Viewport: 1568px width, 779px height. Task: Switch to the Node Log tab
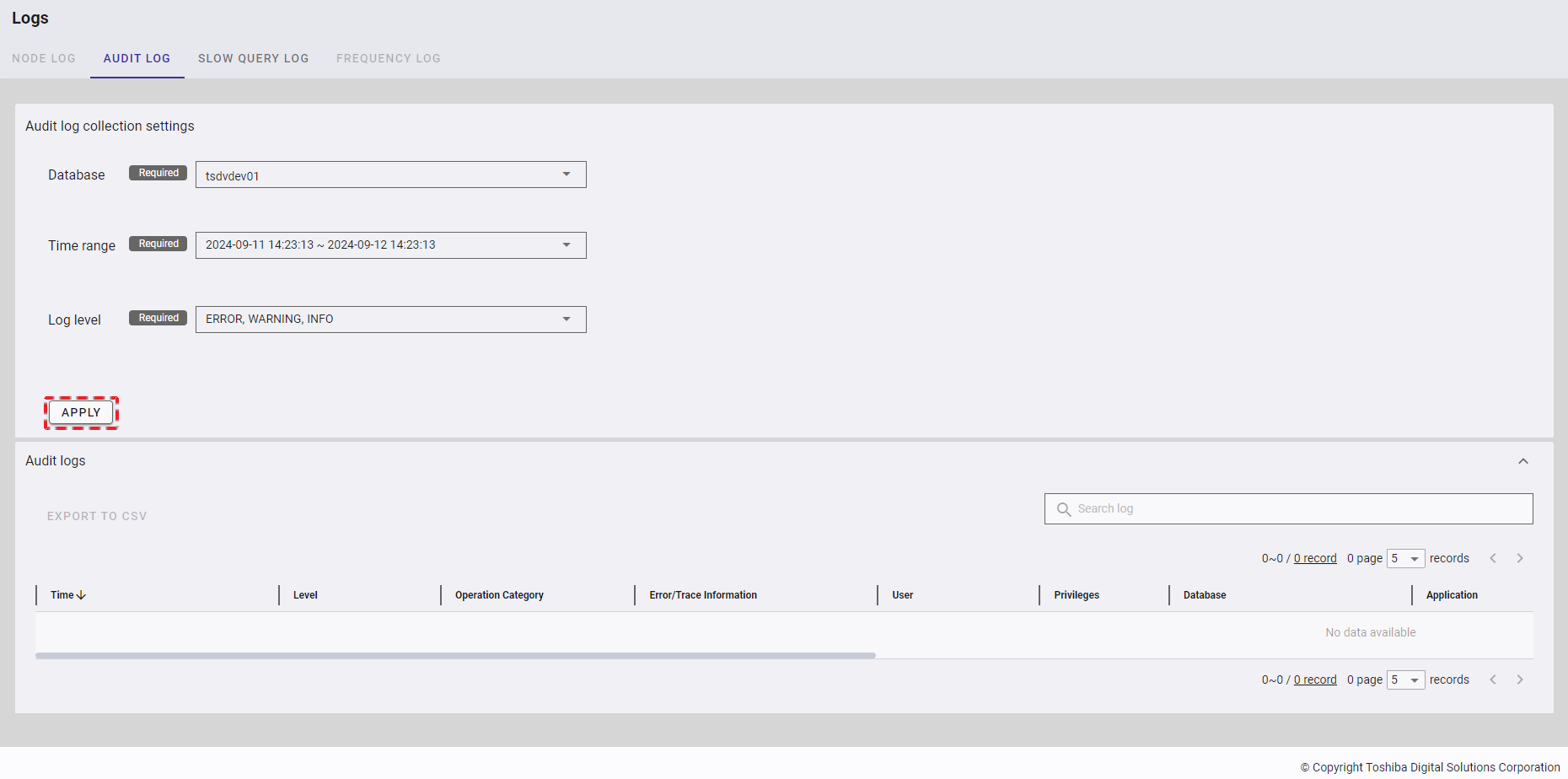pos(44,58)
